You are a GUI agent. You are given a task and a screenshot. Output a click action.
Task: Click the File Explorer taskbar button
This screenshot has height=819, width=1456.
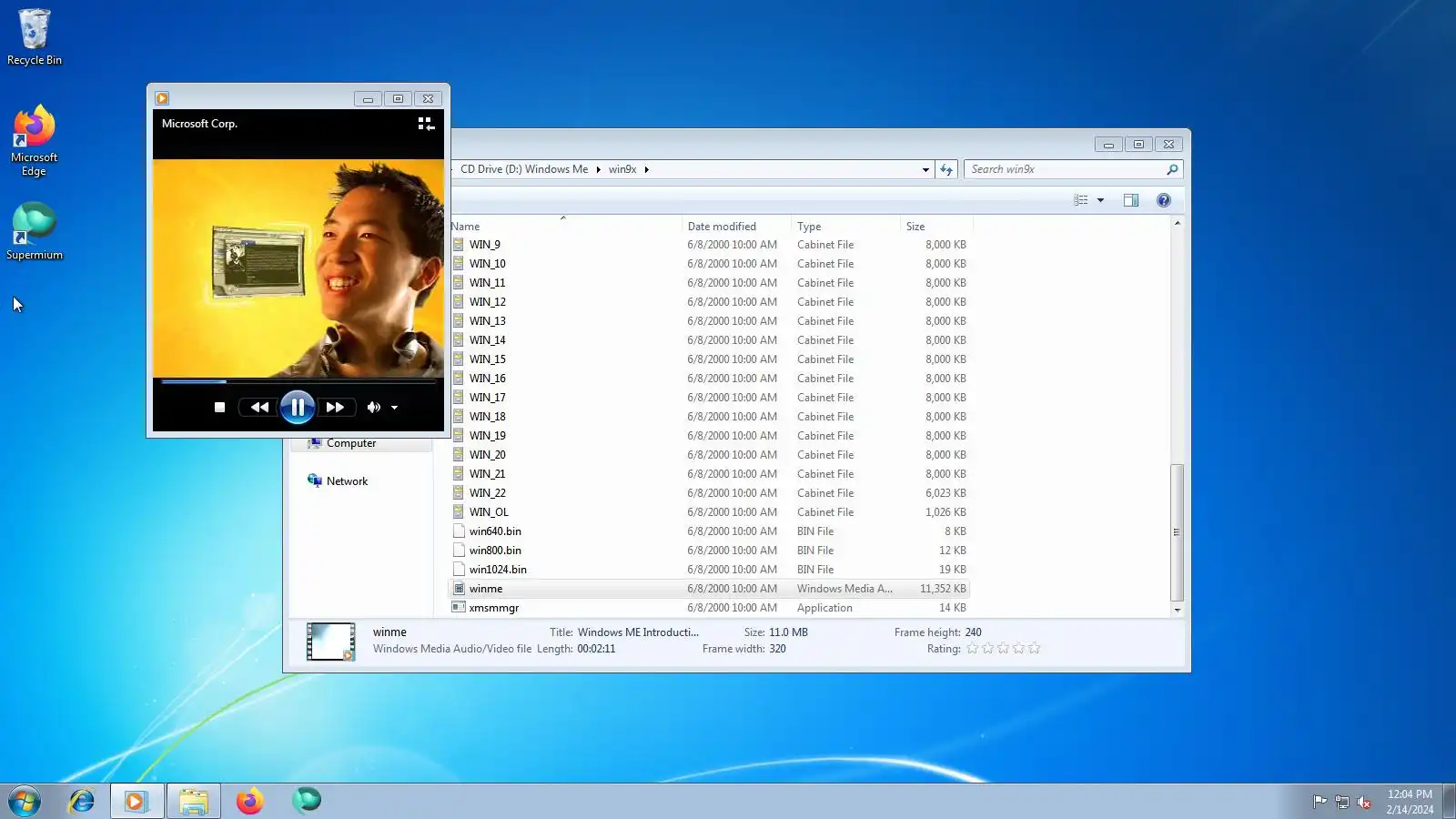pyautogui.click(x=194, y=802)
